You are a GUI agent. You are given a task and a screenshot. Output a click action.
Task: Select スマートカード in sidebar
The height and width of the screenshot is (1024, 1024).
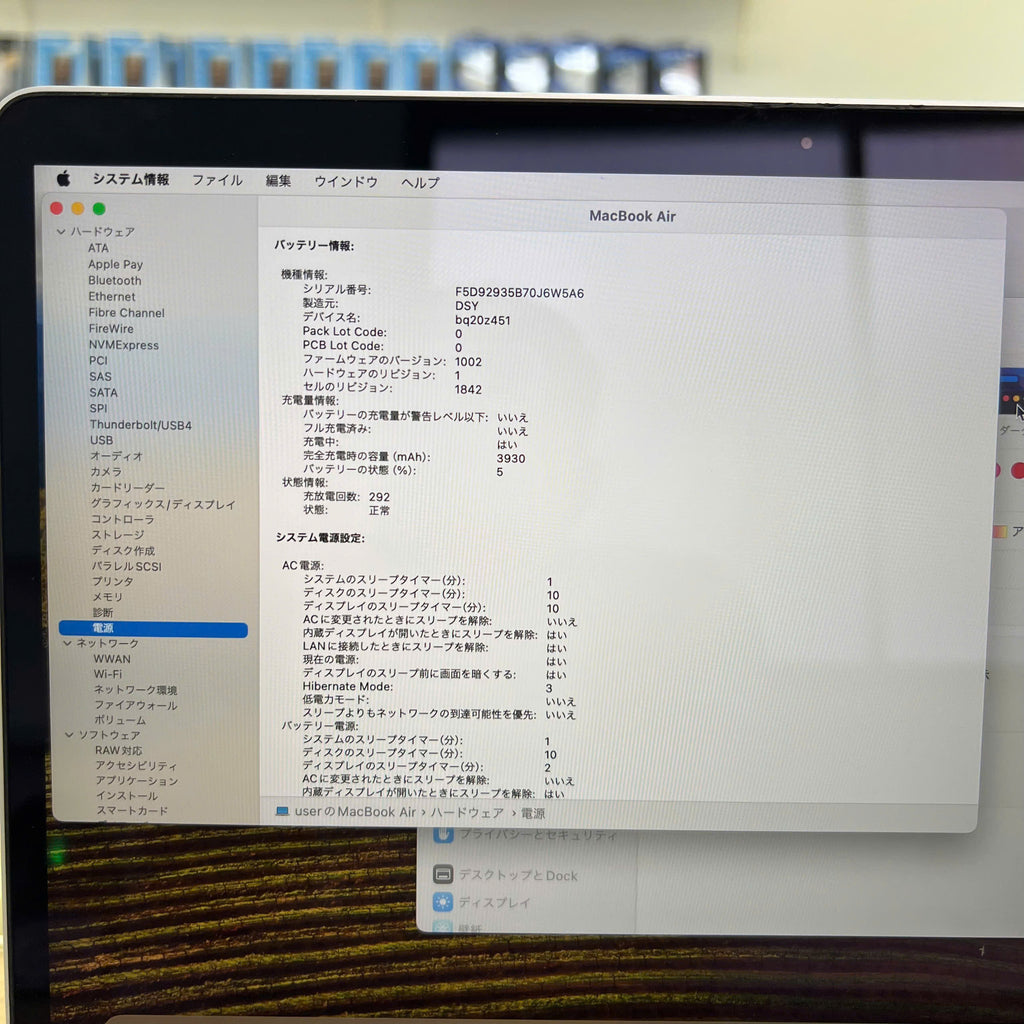point(133,810)
